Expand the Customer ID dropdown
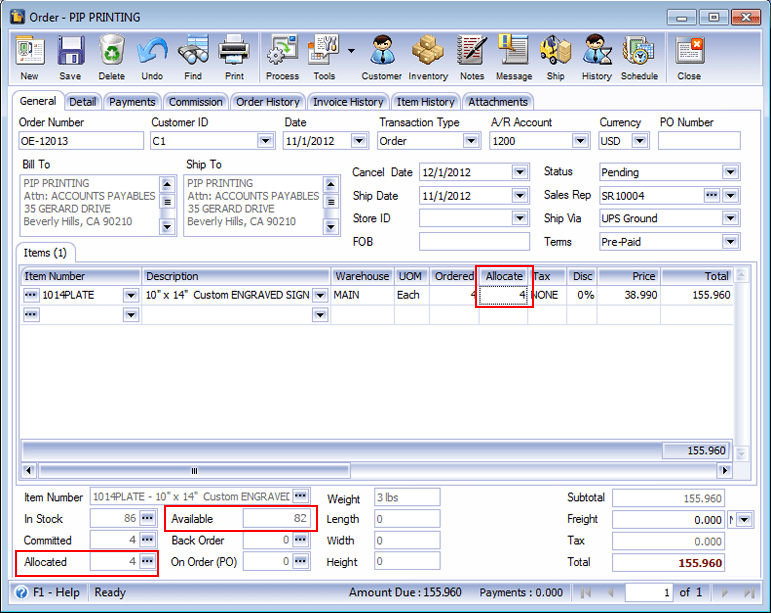This screenshot has height=613, width=771. coord(265,141)
